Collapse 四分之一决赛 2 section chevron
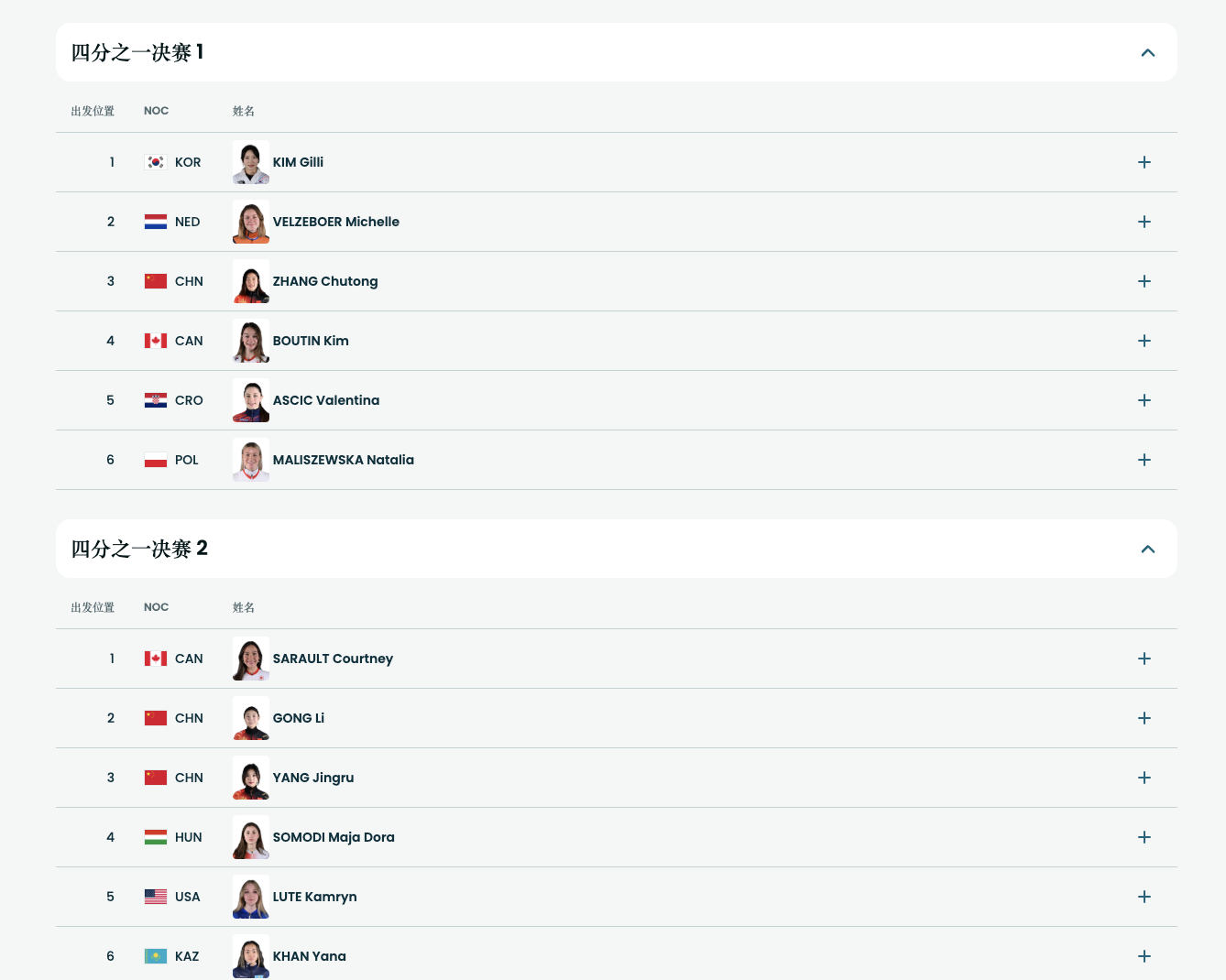The image size is (1226, 980). (1147, 550)
